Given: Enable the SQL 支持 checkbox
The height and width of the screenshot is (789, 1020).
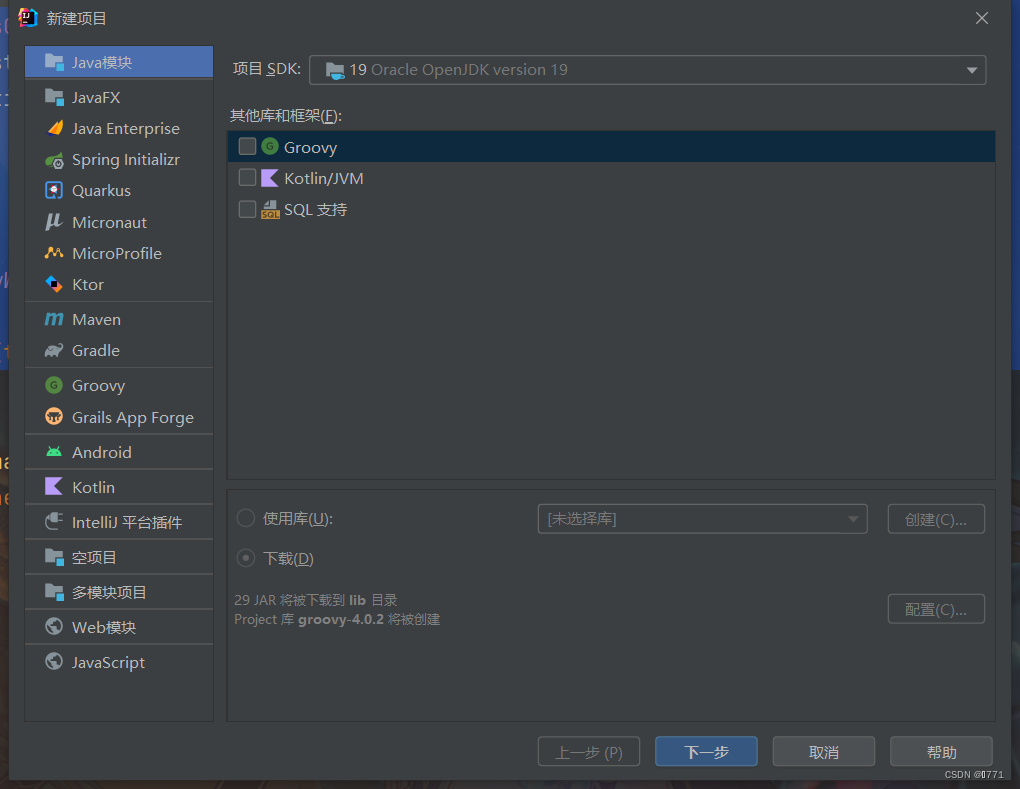Looking at the screenshot, I should [x=247, y=209].
